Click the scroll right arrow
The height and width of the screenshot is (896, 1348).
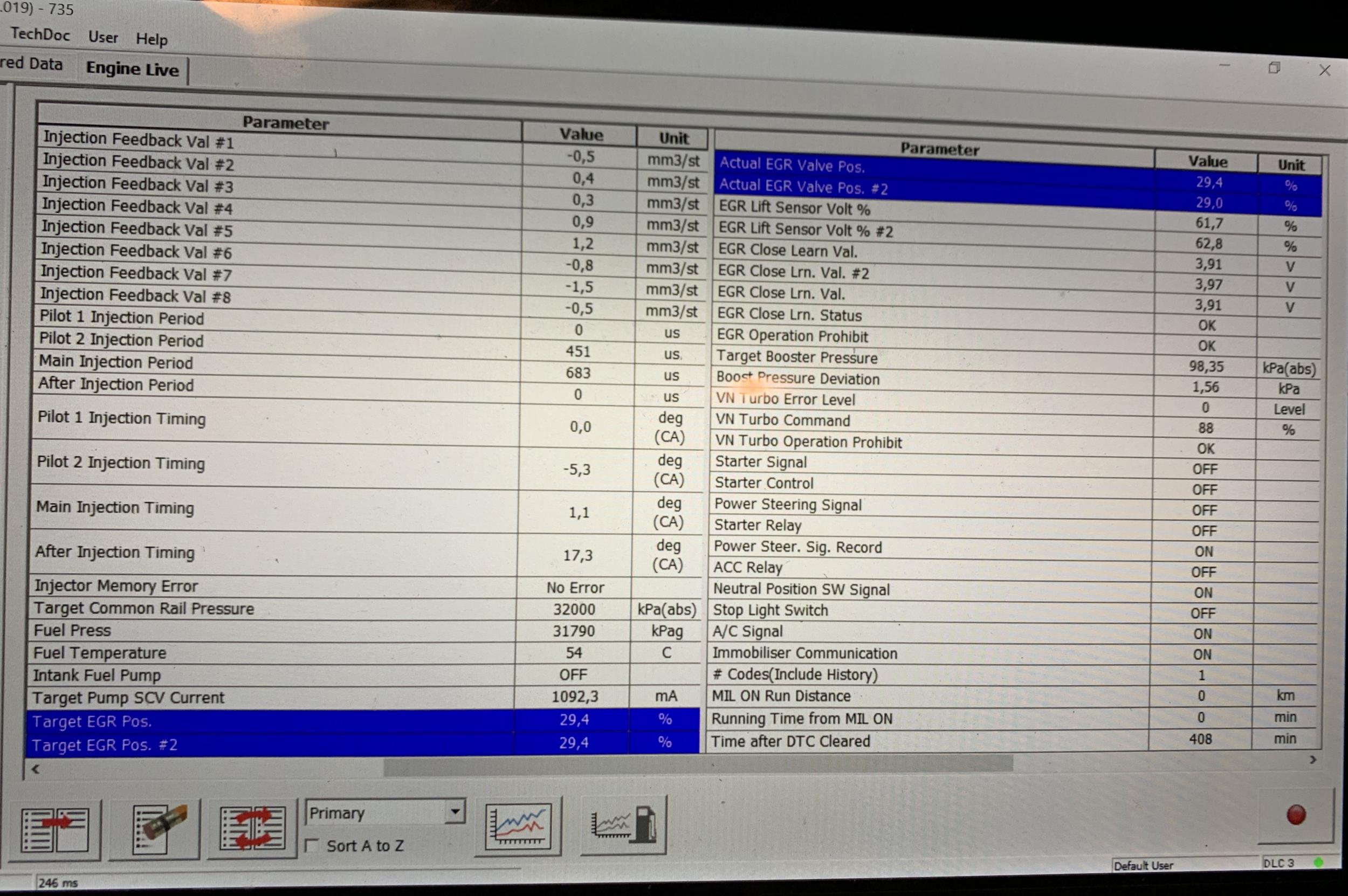tap(1312, 760)
